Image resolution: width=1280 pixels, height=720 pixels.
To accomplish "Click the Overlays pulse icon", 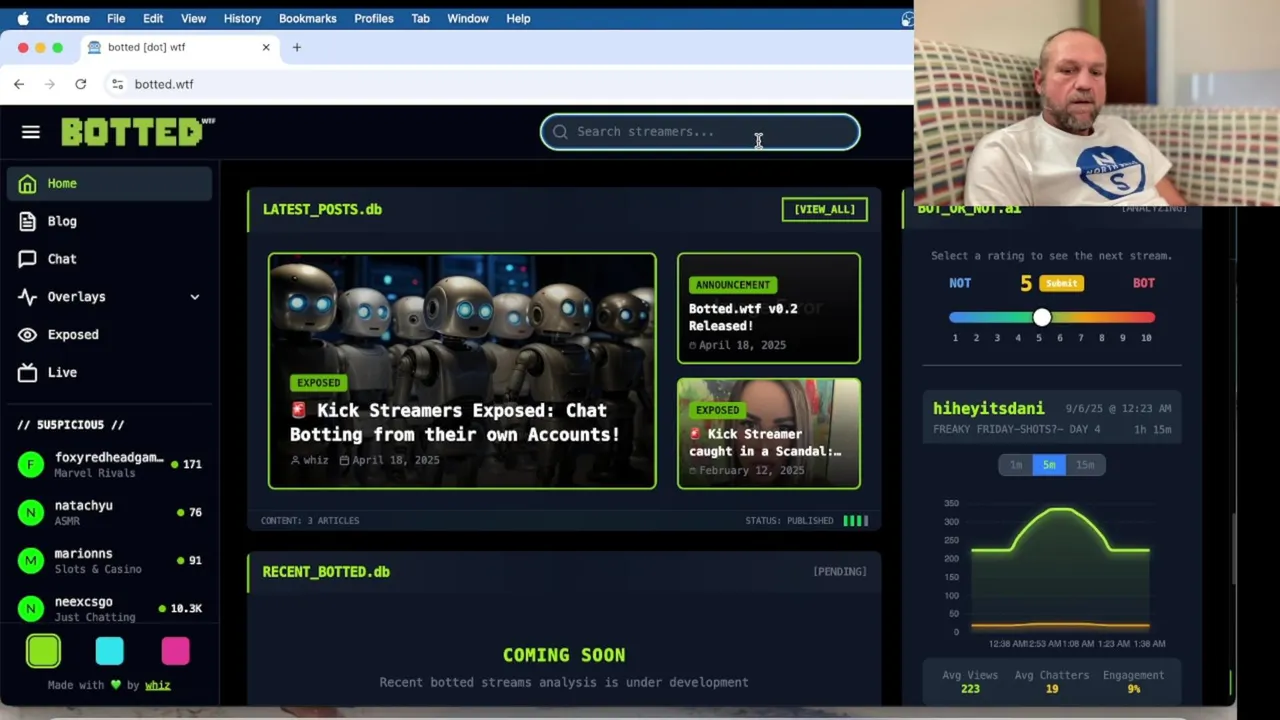I will 28,297.
